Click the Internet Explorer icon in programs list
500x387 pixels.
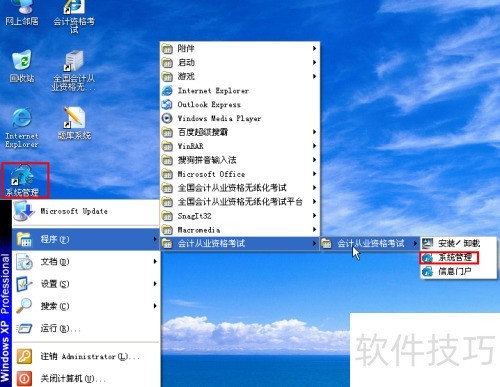(x=167, y=90)
